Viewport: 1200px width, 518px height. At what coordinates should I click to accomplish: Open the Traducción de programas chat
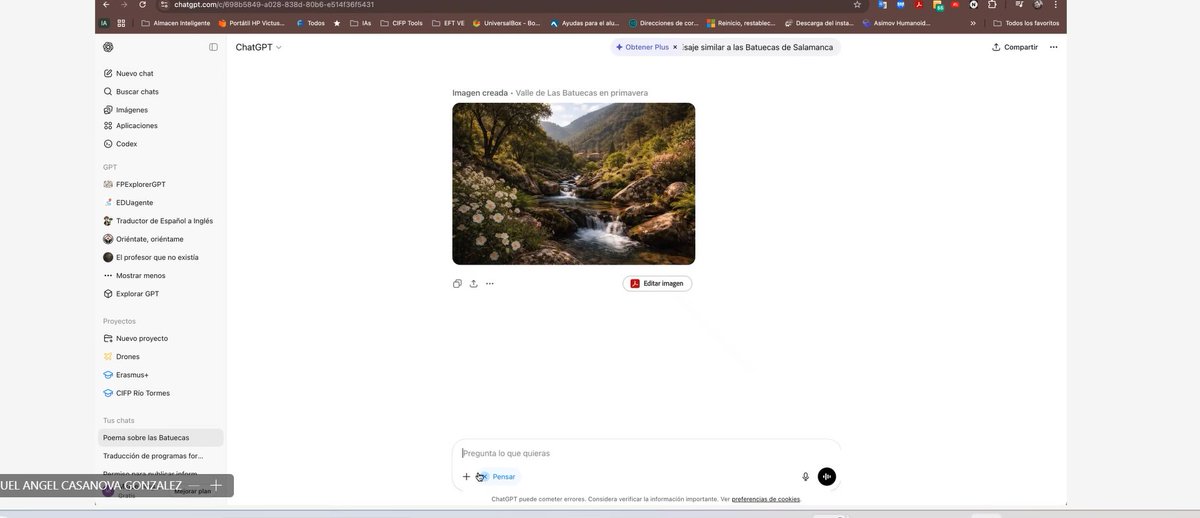[x=153, y=456]
